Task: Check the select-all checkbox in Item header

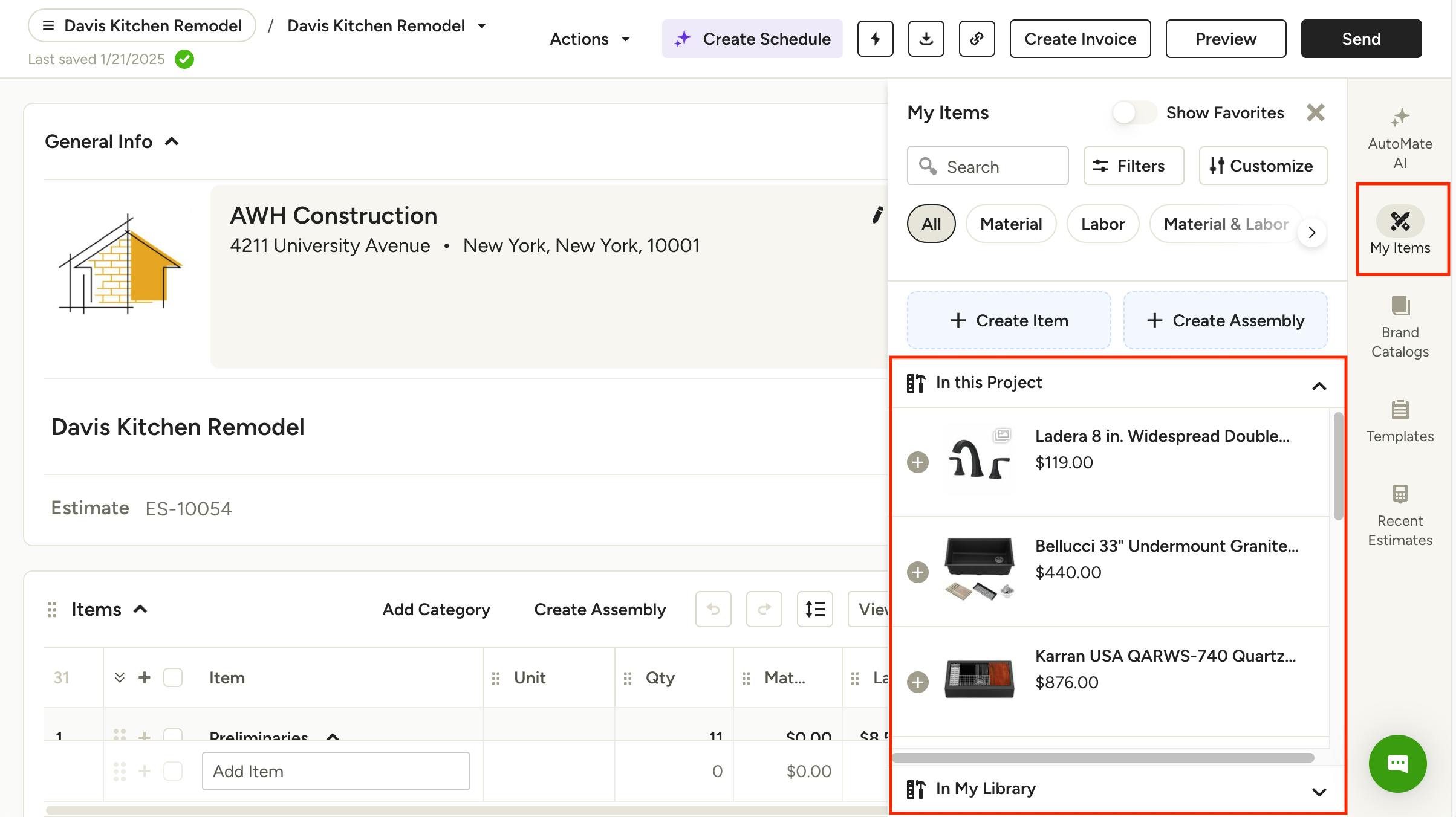Action: (173, 677)
